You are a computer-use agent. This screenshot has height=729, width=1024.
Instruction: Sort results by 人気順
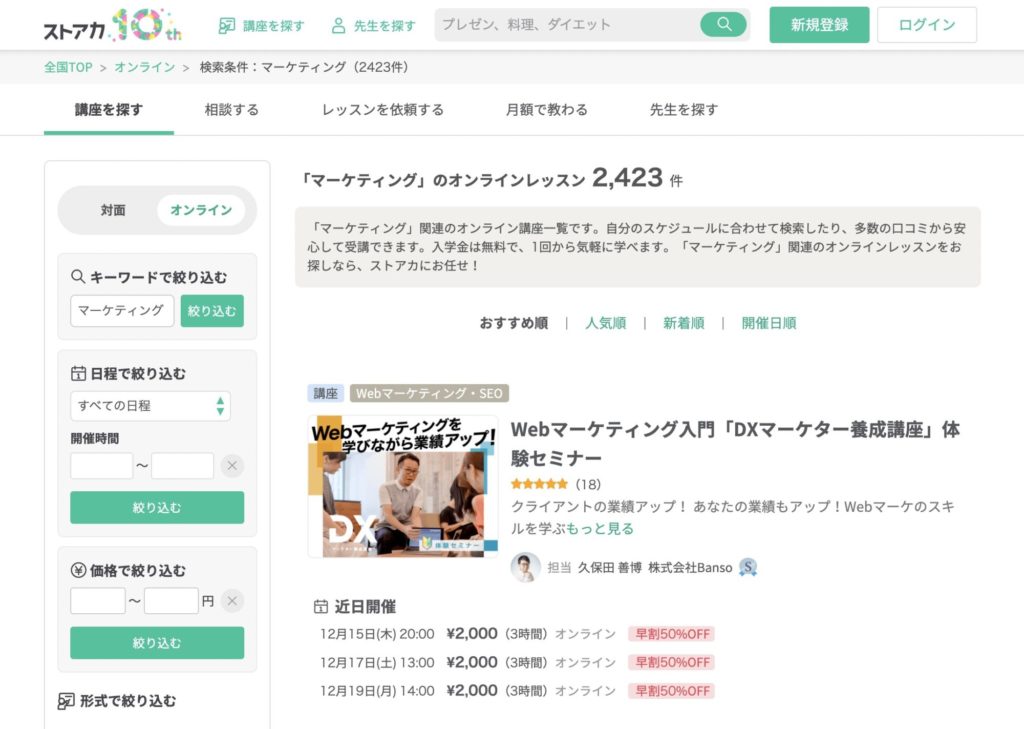[x=605, y=323]
